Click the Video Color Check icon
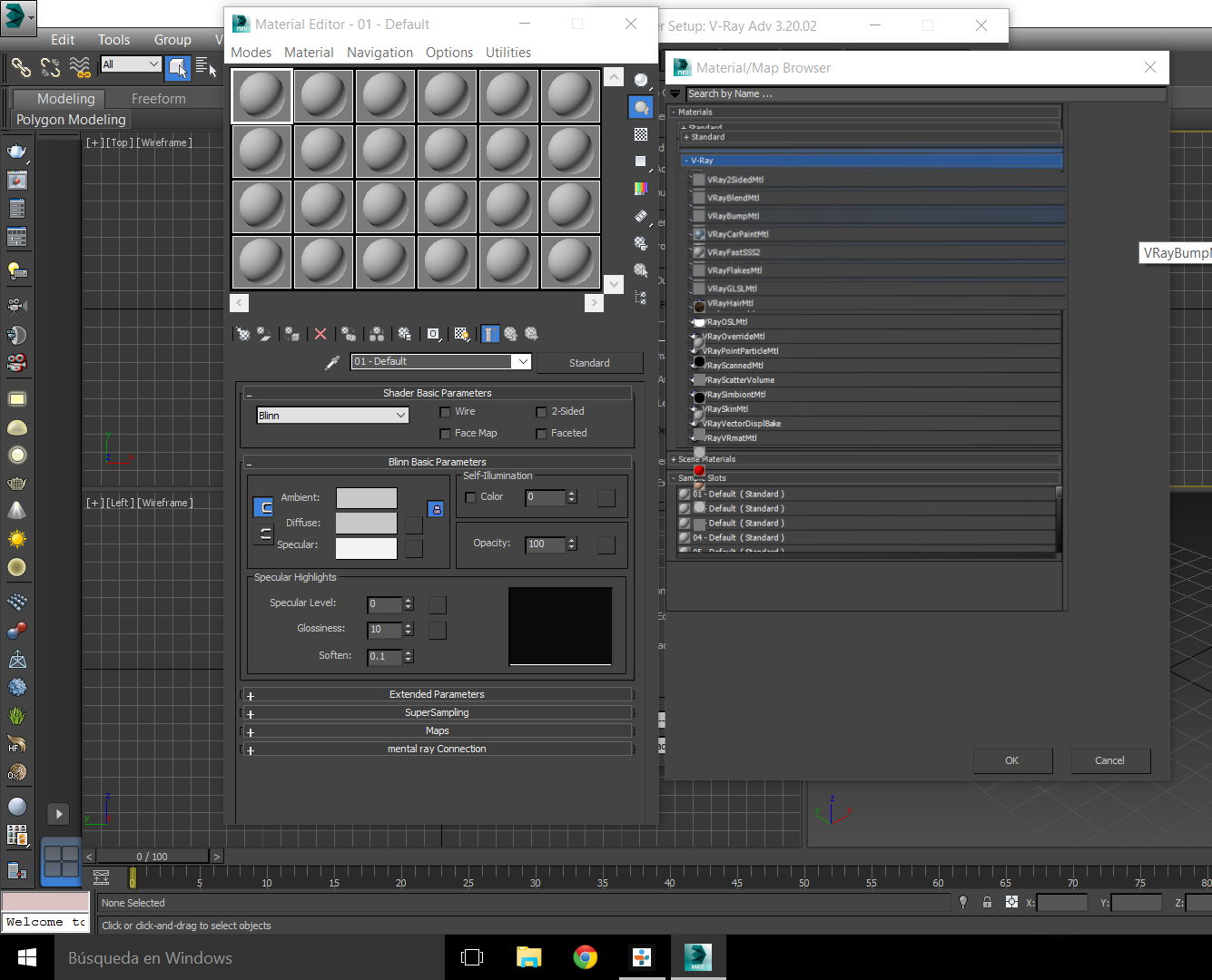 click(641, 189)
